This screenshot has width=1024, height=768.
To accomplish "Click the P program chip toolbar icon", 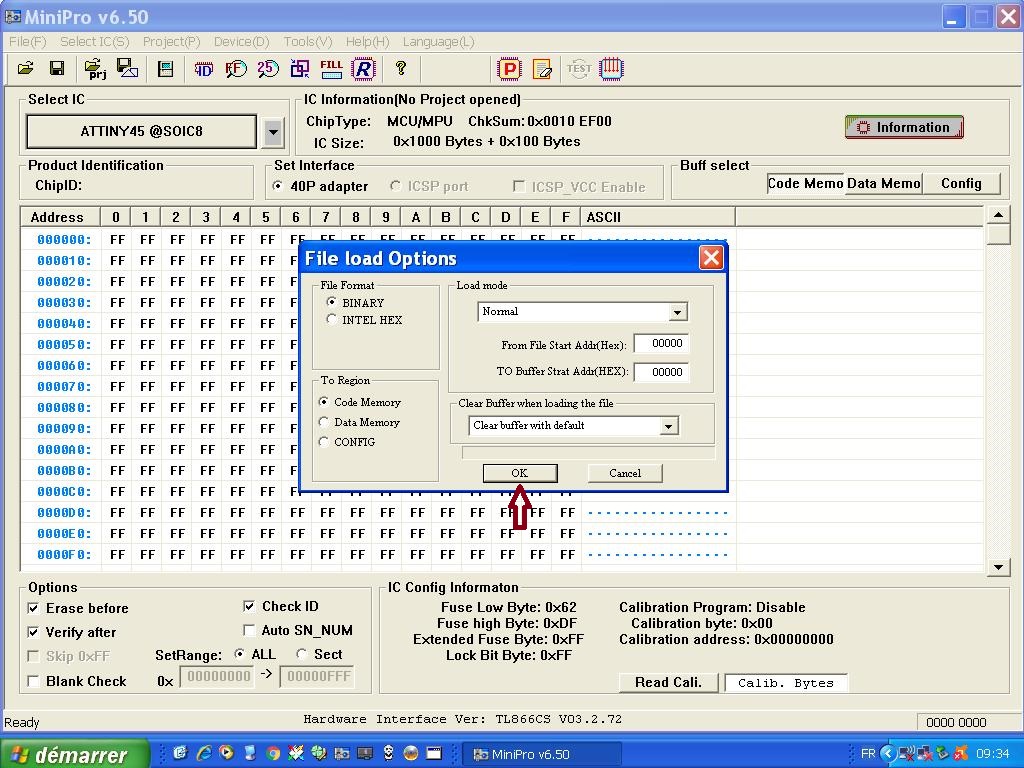I will click(509, 69).
